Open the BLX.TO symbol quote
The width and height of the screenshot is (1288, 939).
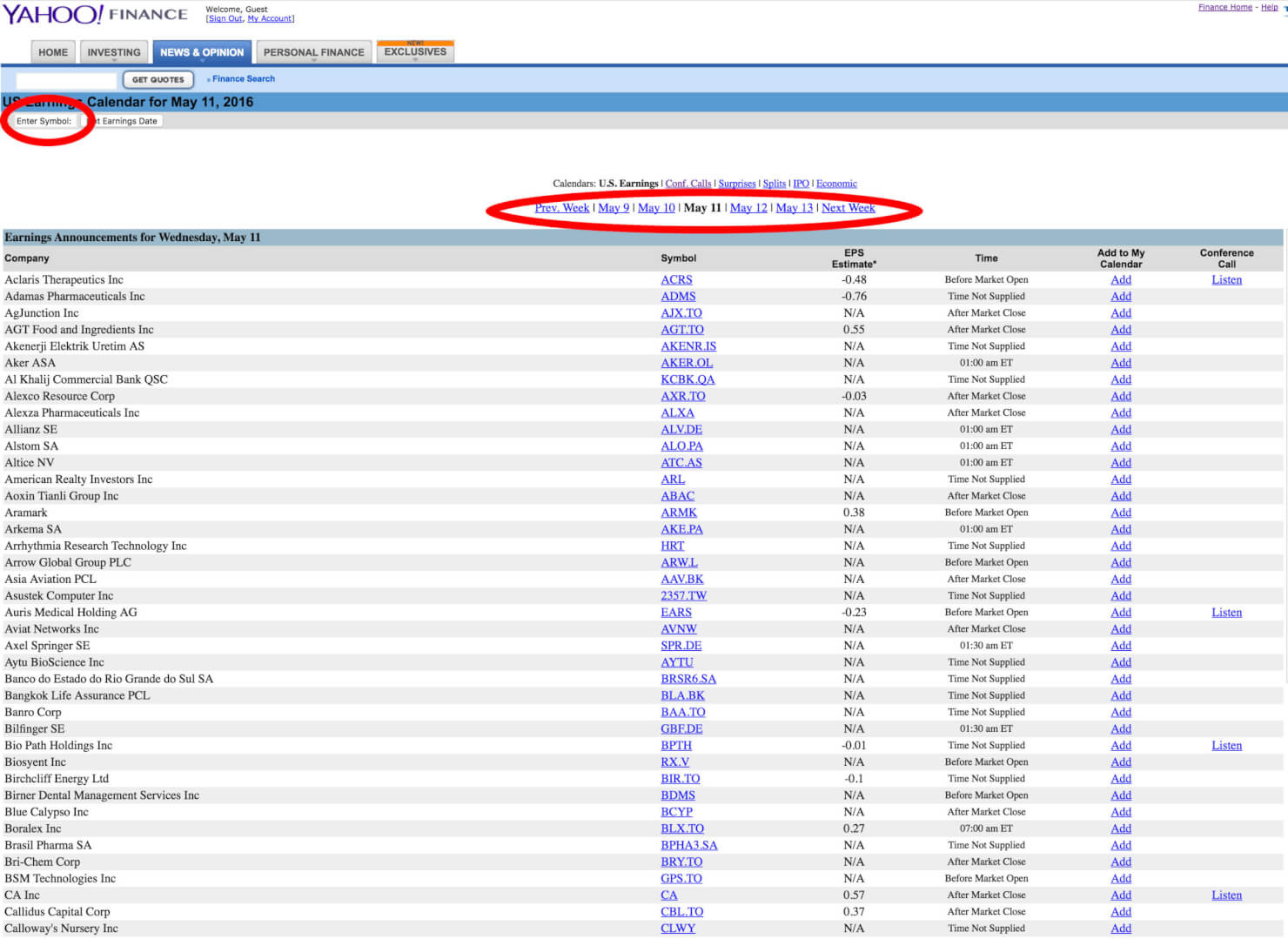pos(682,828)
